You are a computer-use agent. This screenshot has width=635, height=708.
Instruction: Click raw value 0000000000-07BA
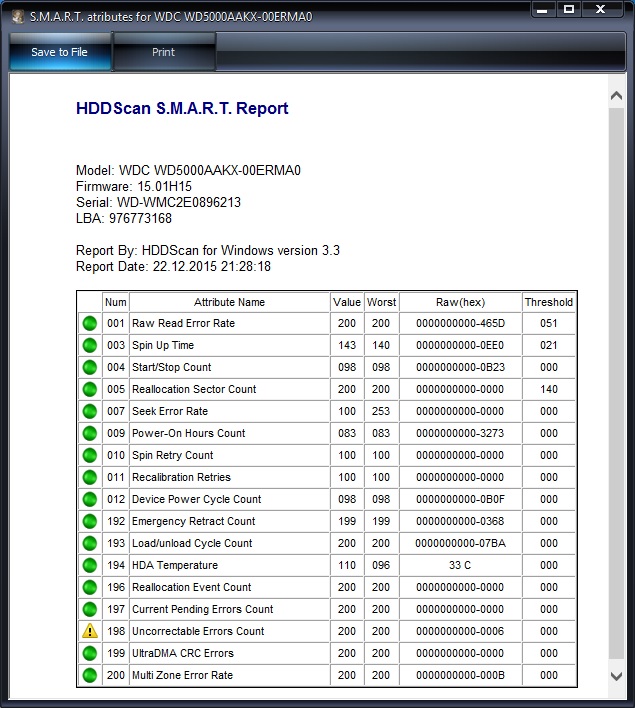pyautogui.click(x=460, y=543)
